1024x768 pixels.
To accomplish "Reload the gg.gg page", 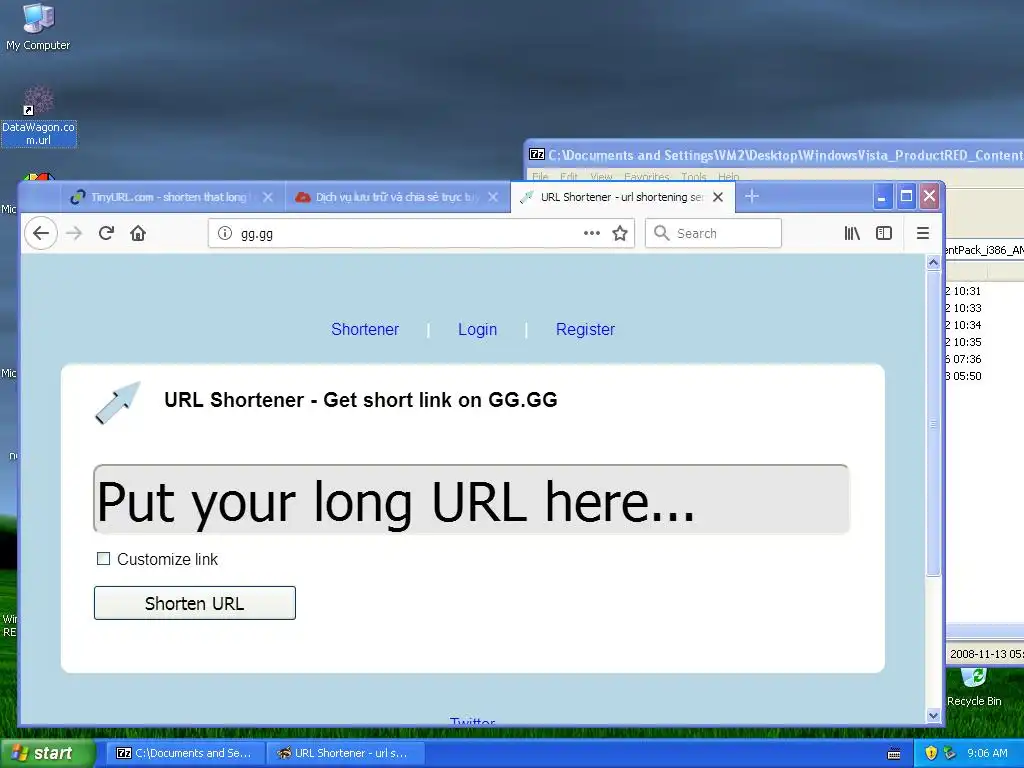I will click(x=106, y=233).
